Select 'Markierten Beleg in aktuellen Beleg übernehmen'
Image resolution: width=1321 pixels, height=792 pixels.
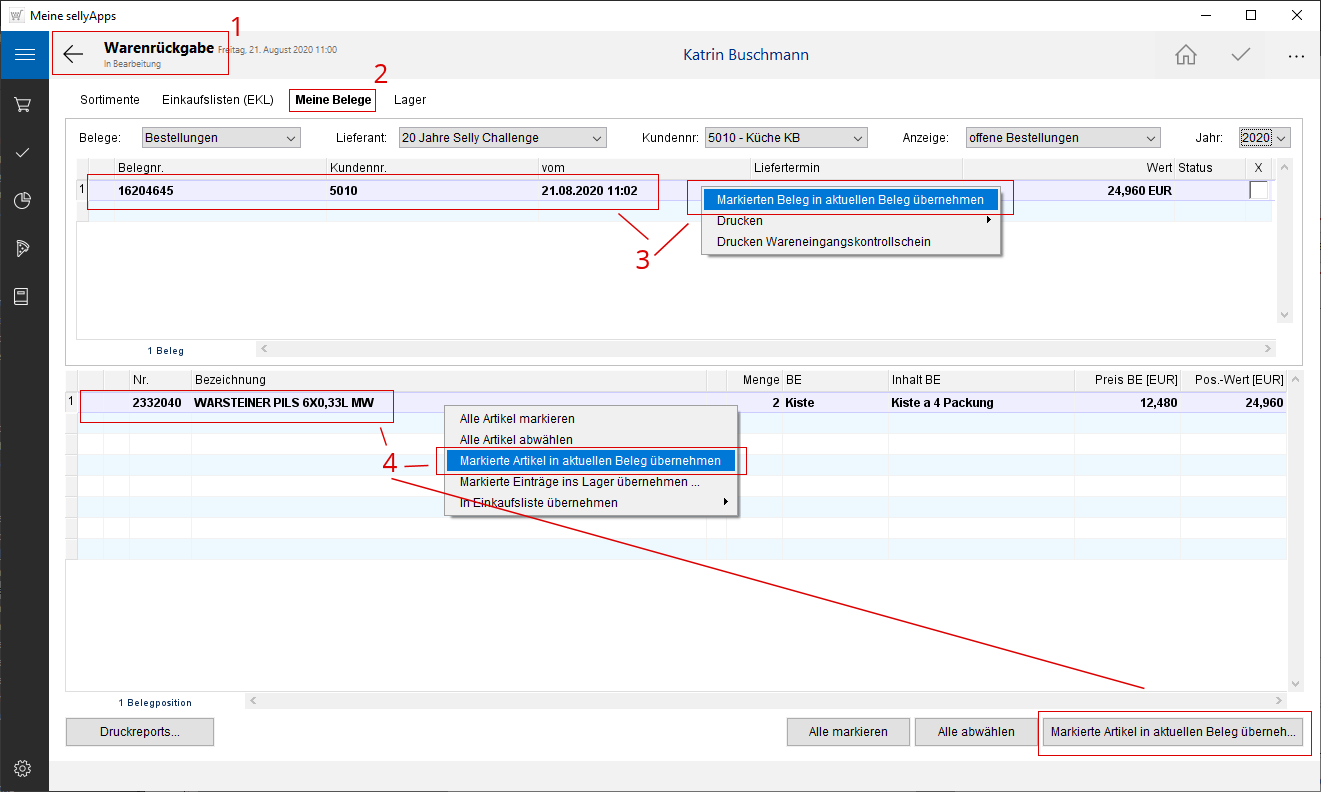pyautogui.click(x=849, y=200)
